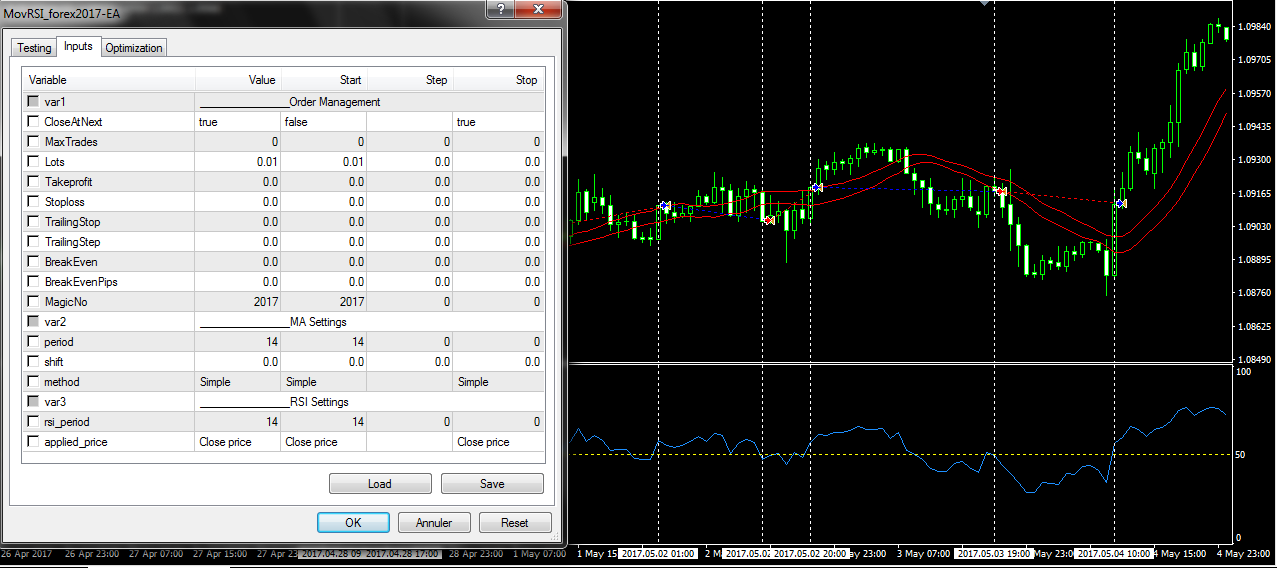This screenshot has height=568, width=1280.
Task: Check the Stoploss checkbox
Action: point(34,202)
